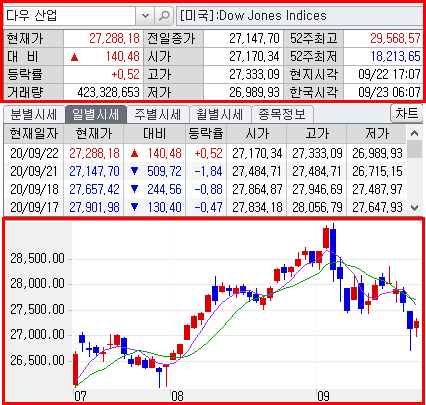Image resolution: width=426 pixels, height=405 pixels.
Task: Switch to the 월별시세 tab
Action: 220,115
